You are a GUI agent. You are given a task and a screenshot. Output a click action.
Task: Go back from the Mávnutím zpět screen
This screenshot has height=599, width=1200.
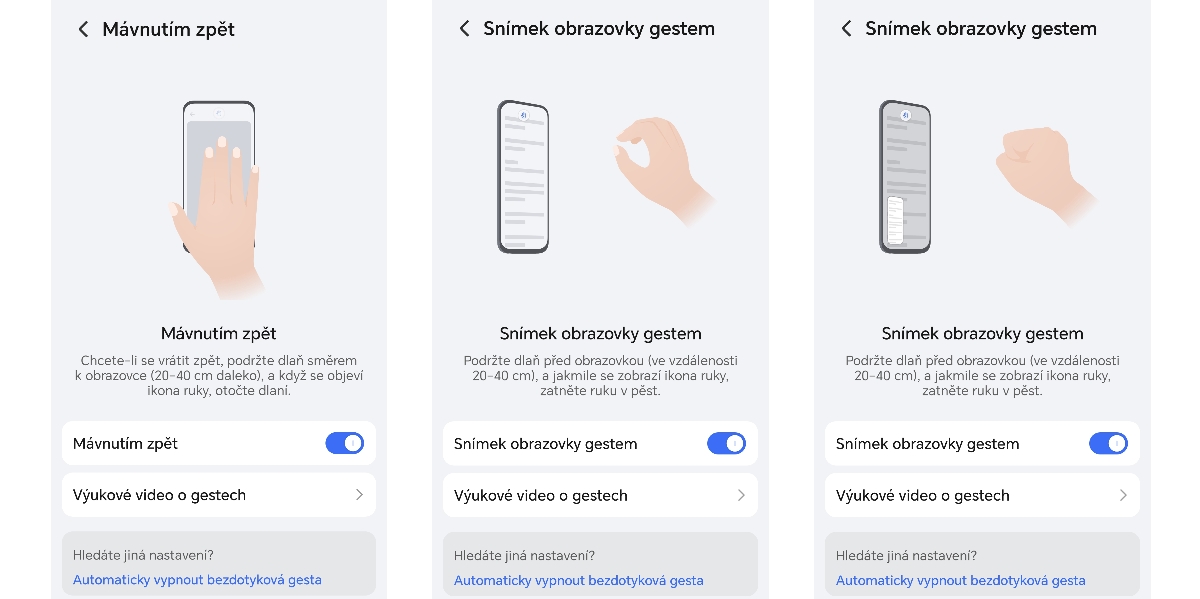pyautogui.click(x=83, y=30)
